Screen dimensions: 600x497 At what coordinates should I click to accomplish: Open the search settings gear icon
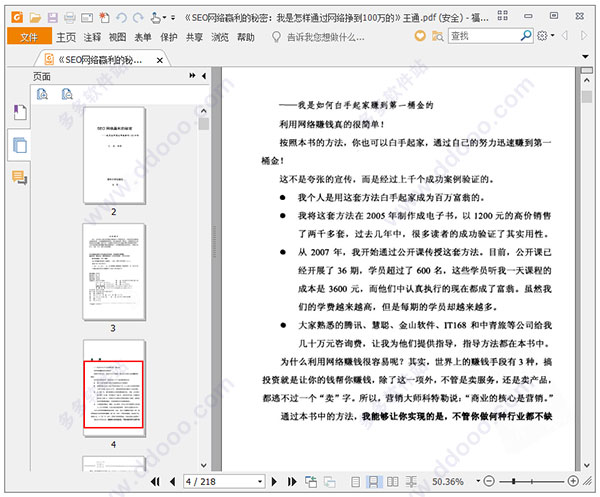(x=542, y=36)
